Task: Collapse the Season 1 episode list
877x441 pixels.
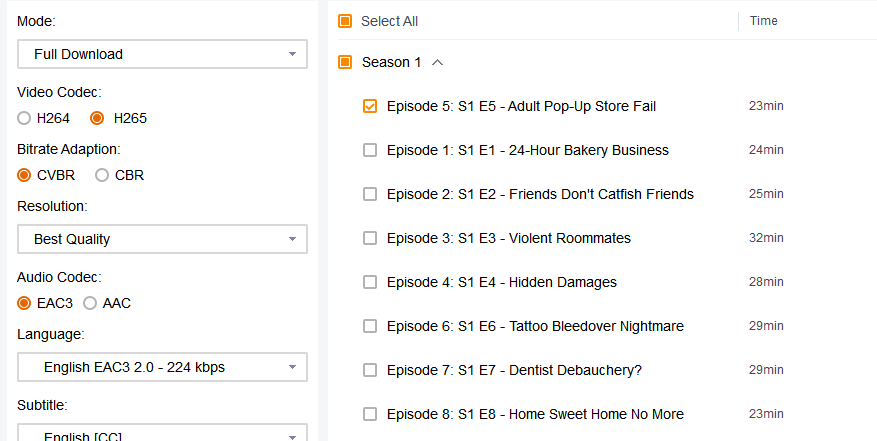Action: (437, 62)
